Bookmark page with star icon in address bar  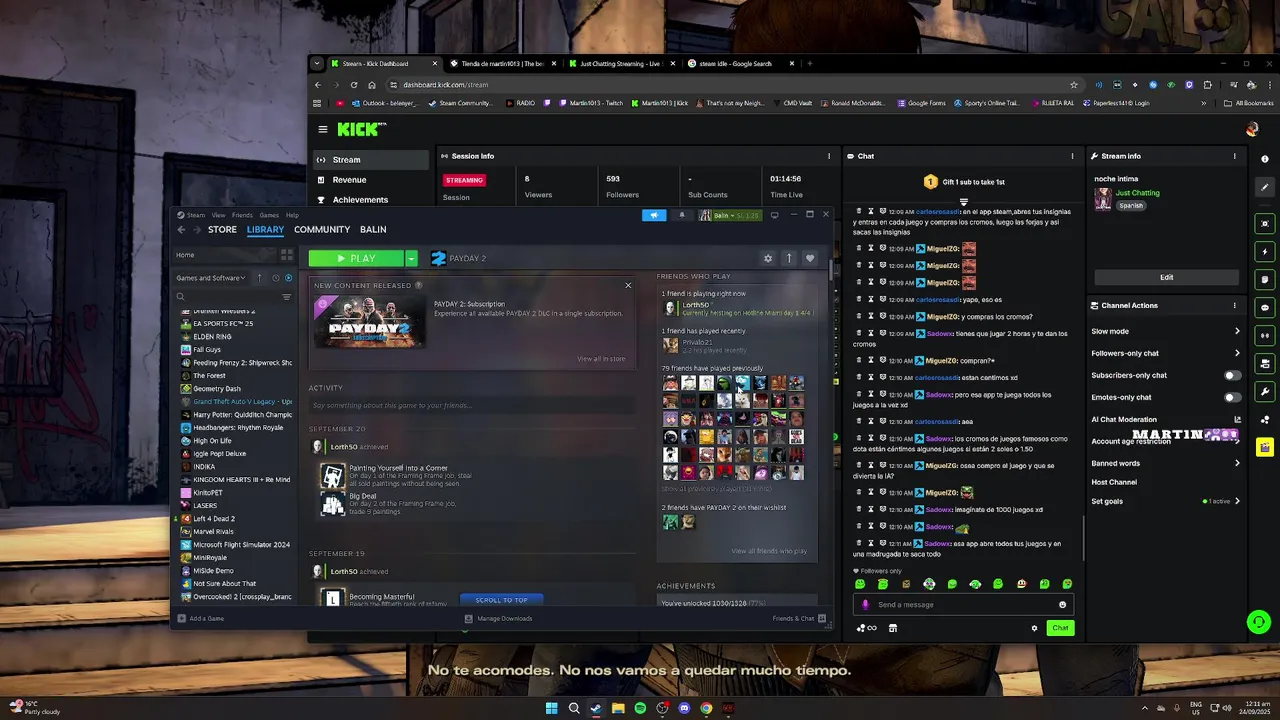point(1074,85)
